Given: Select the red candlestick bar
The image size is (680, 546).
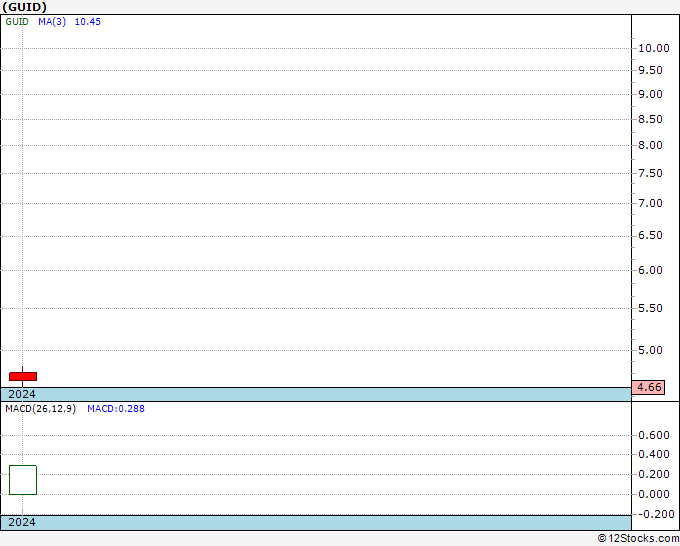Looking at the screenshot, I should click(x=23, y=376).
